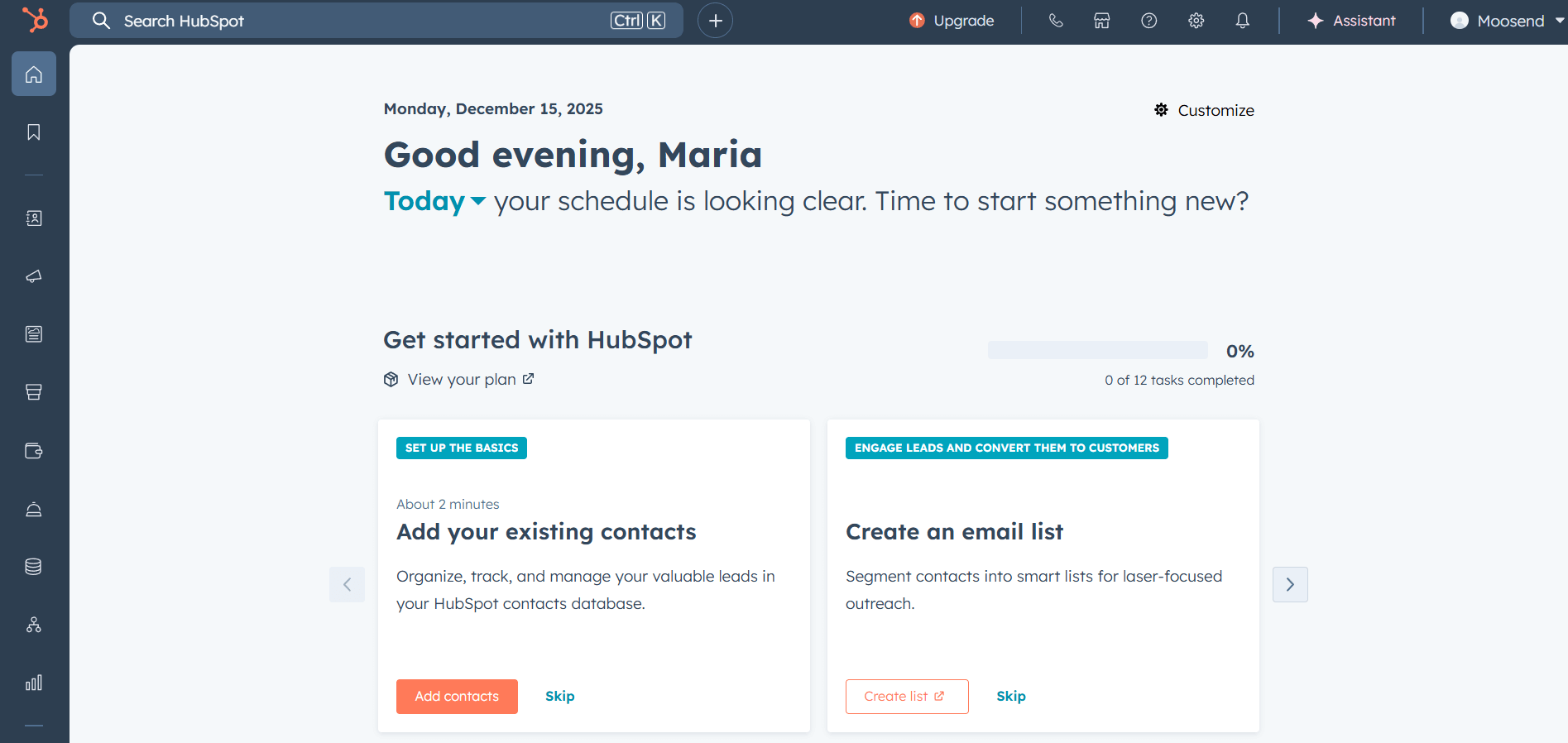The height and width of the screenshot is (743, 1568).
Task: Click the plus quick-create button
Action: point(716,21)
